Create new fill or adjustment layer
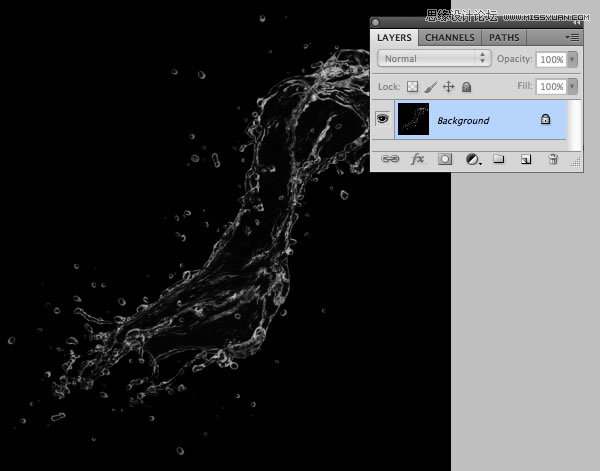Viewport: 600px width, 471px height. [472, 158]
